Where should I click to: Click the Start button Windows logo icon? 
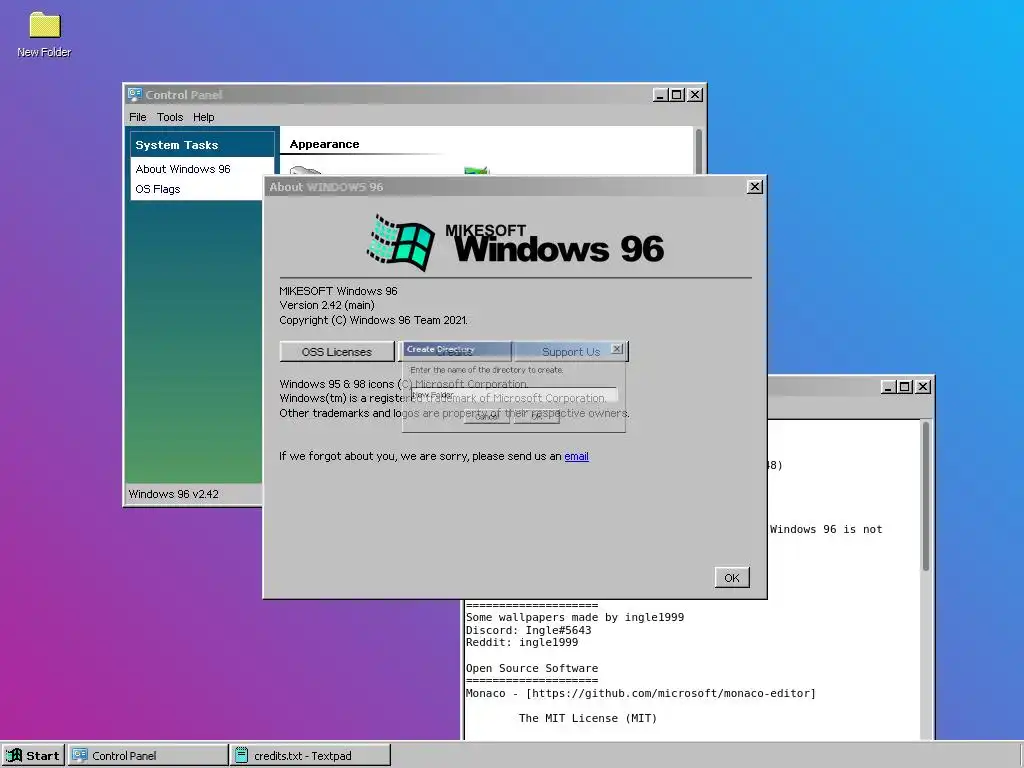coord(14,756)
